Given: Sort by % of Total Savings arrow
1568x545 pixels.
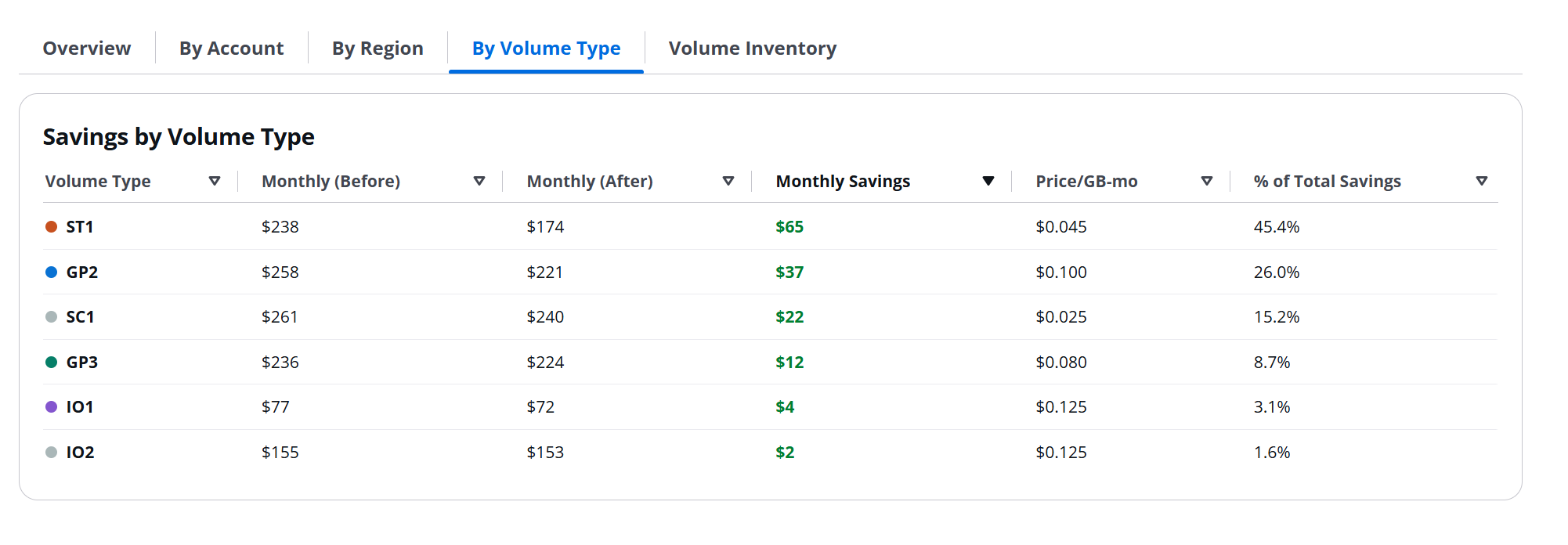Looking at the screenshot, I should (1482, 182).
